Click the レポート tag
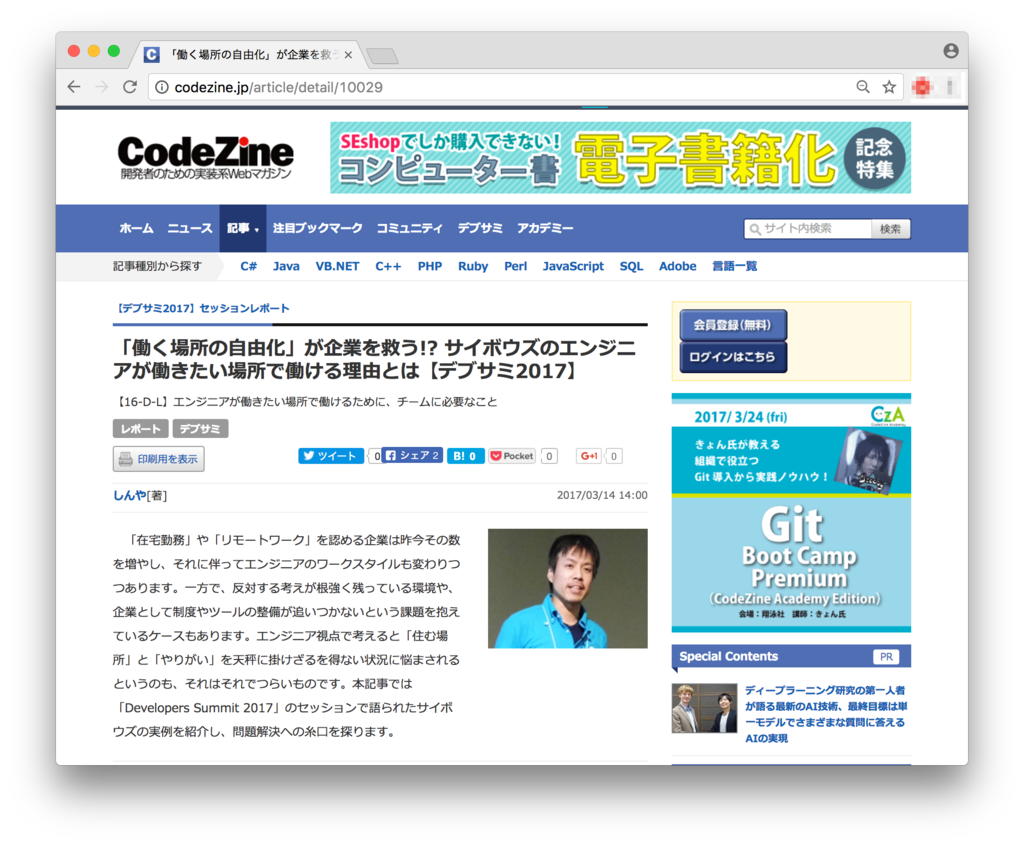 (x=140, y=428)
